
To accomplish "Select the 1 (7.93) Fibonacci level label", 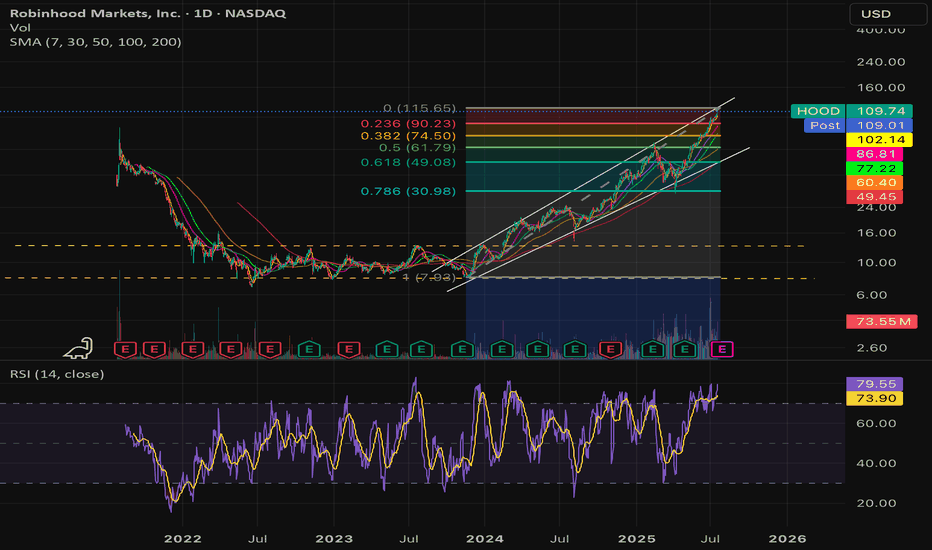I will [x=430, y=277].
